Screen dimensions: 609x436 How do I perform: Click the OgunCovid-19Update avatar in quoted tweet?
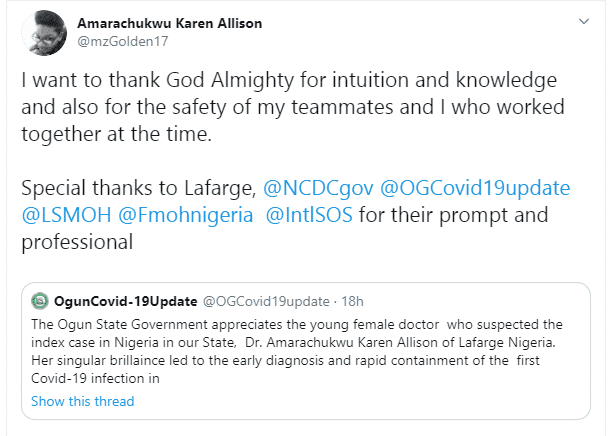[40, 300]
